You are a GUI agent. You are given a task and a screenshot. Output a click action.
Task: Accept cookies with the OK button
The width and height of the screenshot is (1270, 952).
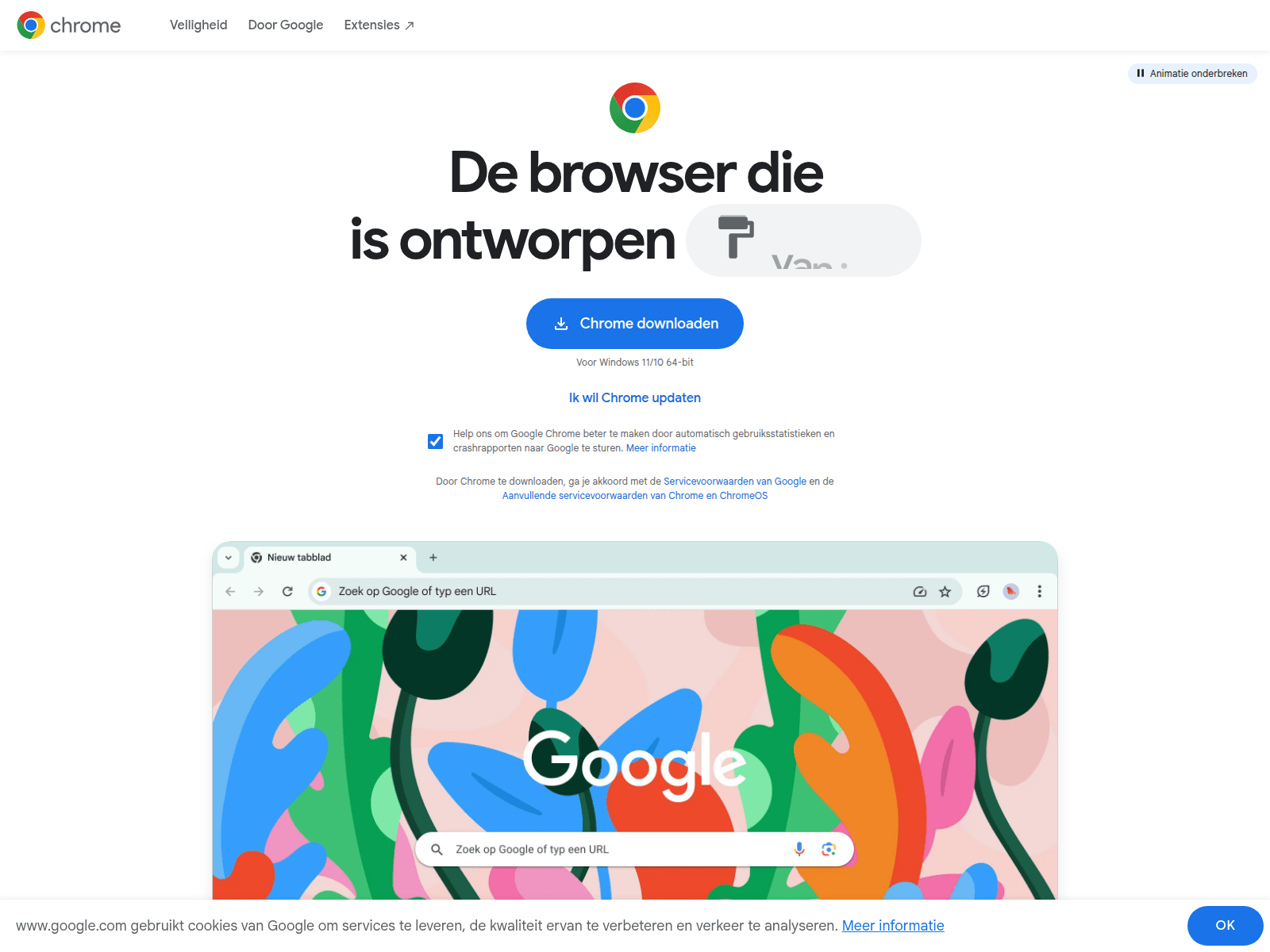coord(1225,926)
